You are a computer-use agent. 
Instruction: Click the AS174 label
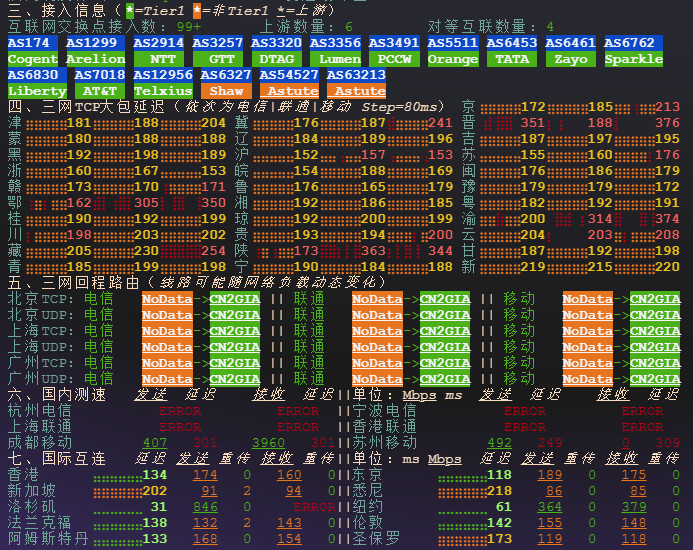33,43
